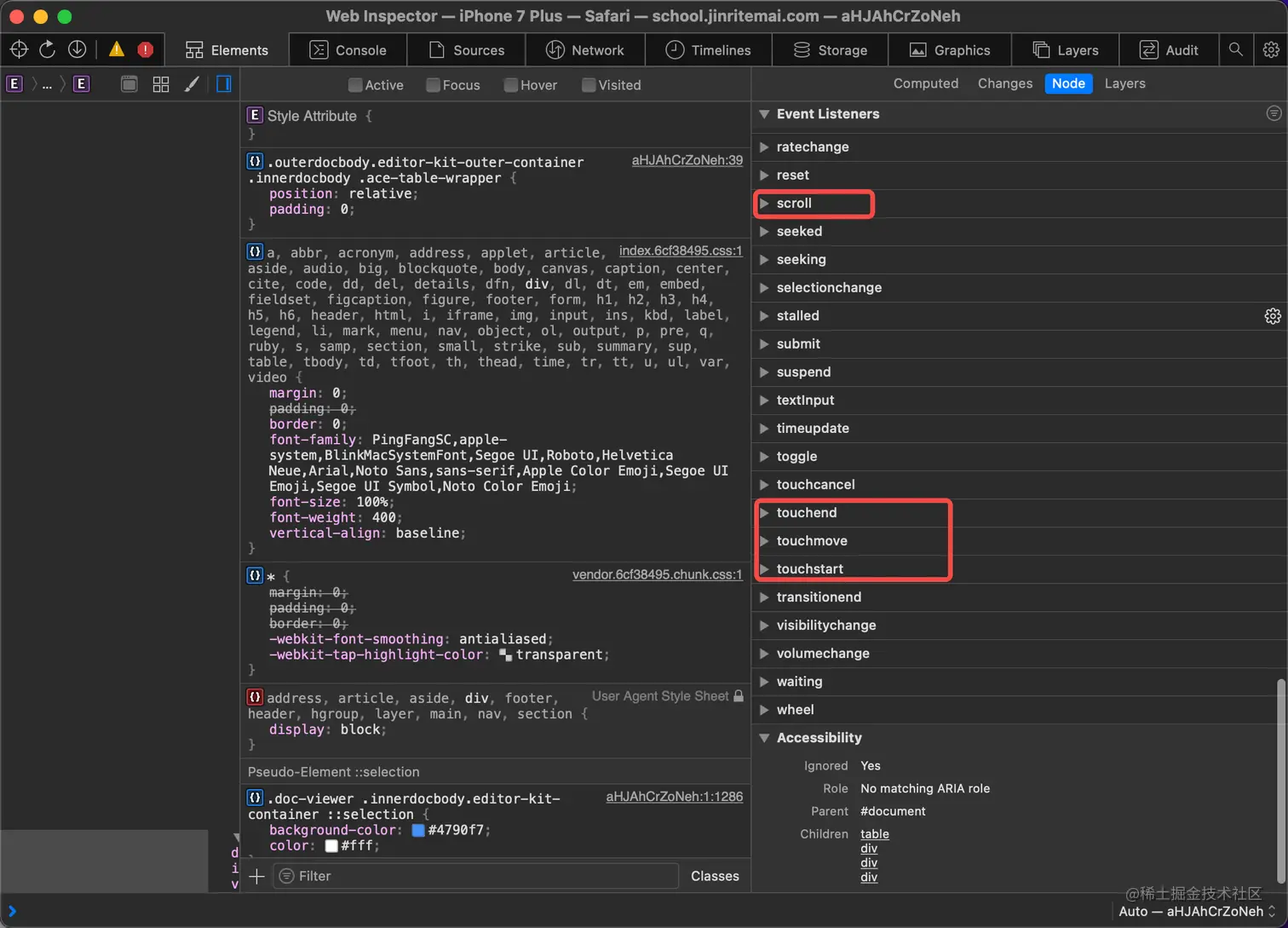Click the transparent tap-highlight color swatch
Screen dimensions: 1288x928
pyautogui.click(x=505, y=654)
